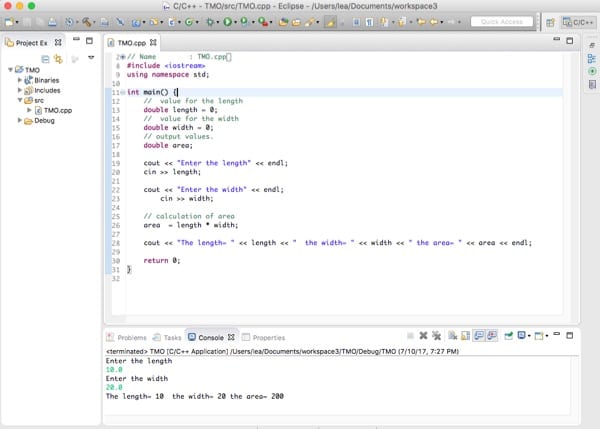Open the Run button dropdown arrow
600x429 pixels.
point(235,22)
